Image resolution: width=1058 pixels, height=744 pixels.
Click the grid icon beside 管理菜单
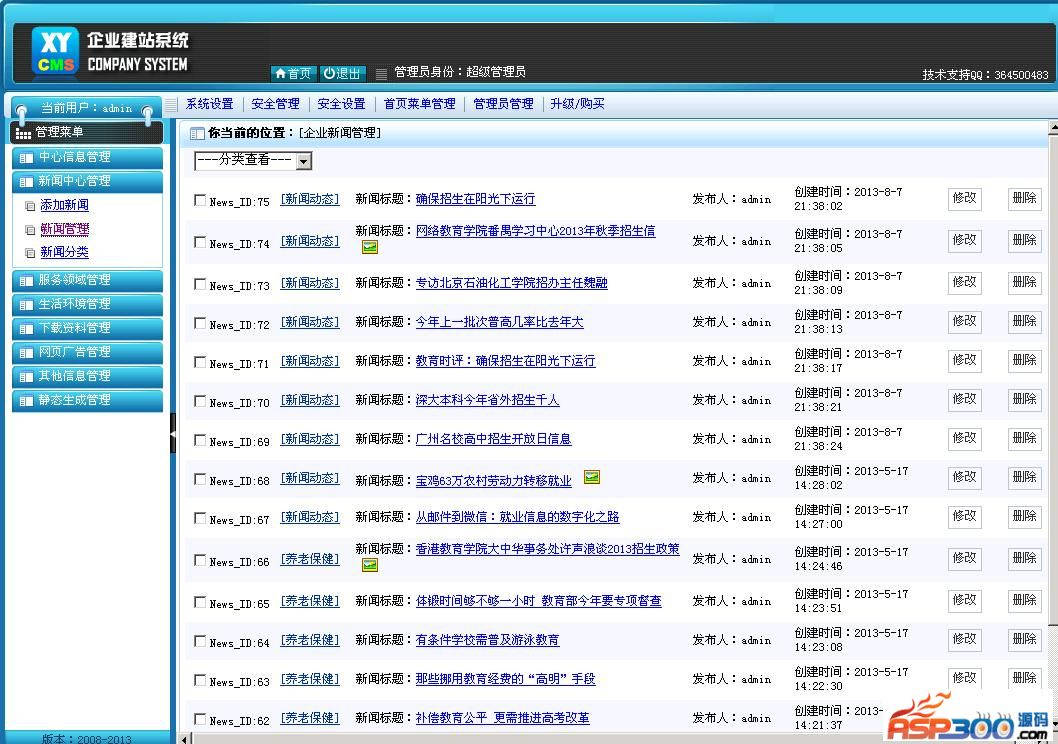pyautogui.click(x=24, y=134)
